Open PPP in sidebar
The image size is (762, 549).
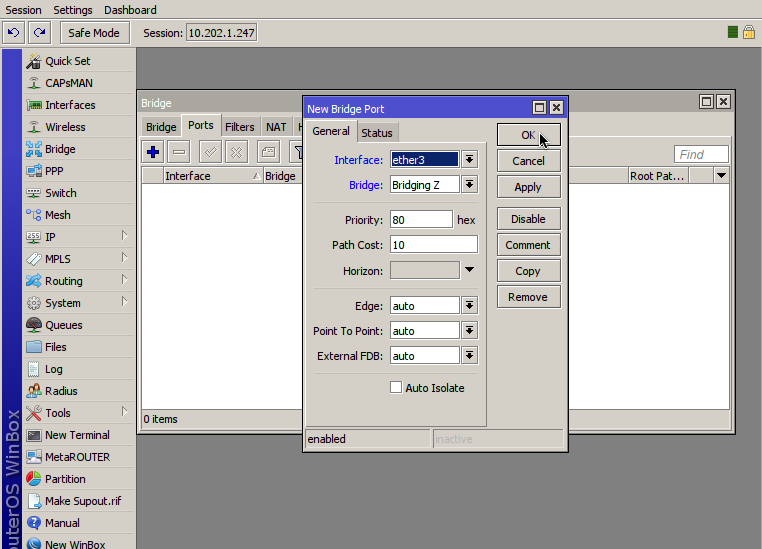80,171
